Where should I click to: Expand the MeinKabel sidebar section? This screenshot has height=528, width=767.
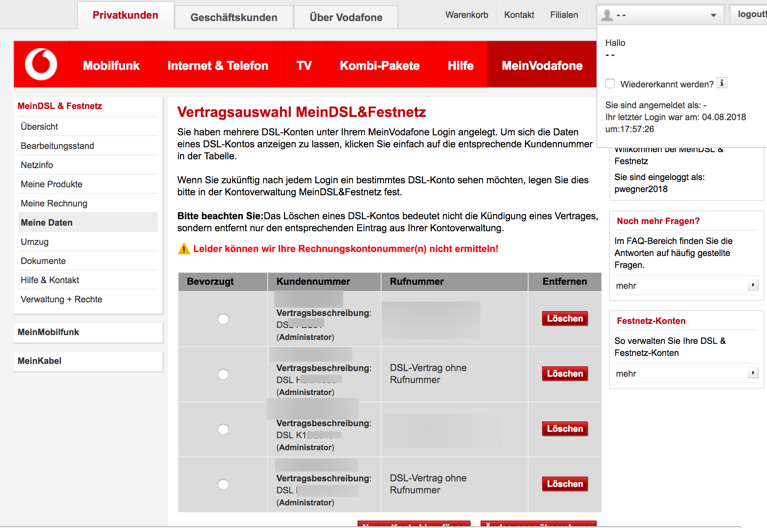click(88, 361)
